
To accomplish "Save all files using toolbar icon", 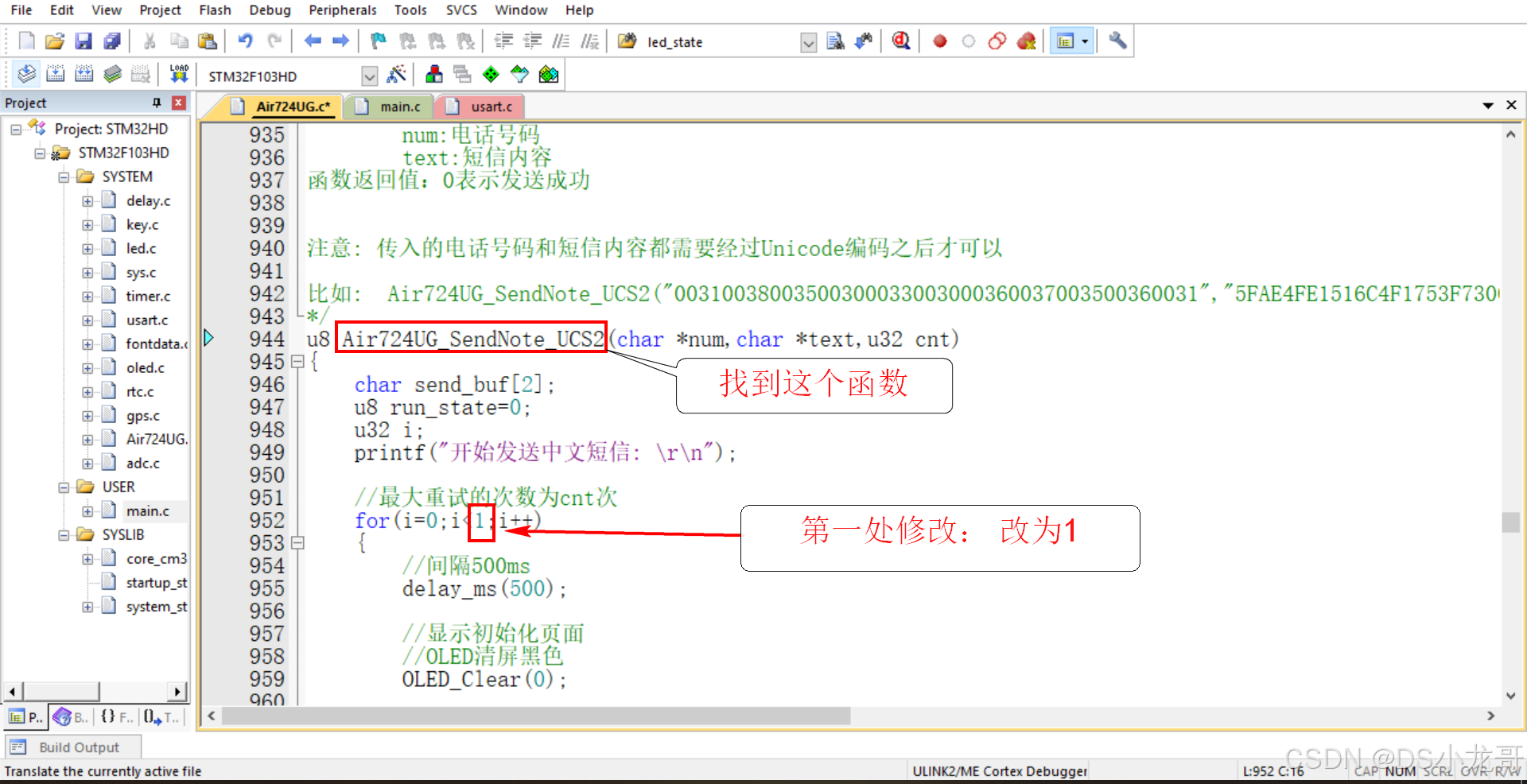I will (112, 41).
